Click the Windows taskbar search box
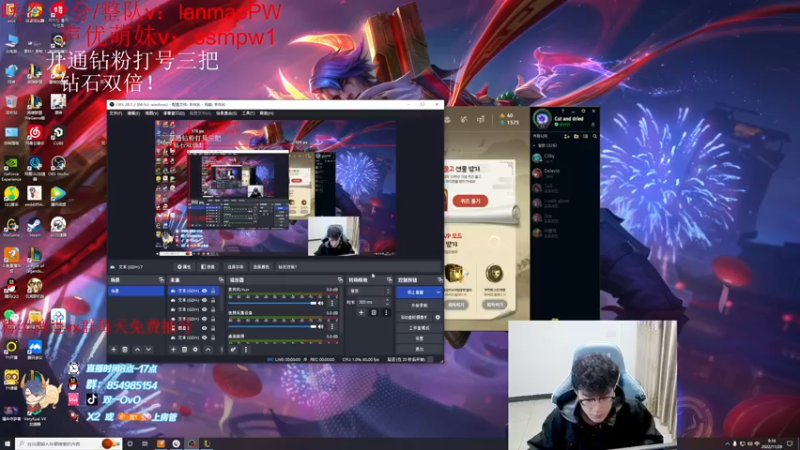The width and height of the screenshot is (800, 450). pyautogui.click(x=68, y=444)
